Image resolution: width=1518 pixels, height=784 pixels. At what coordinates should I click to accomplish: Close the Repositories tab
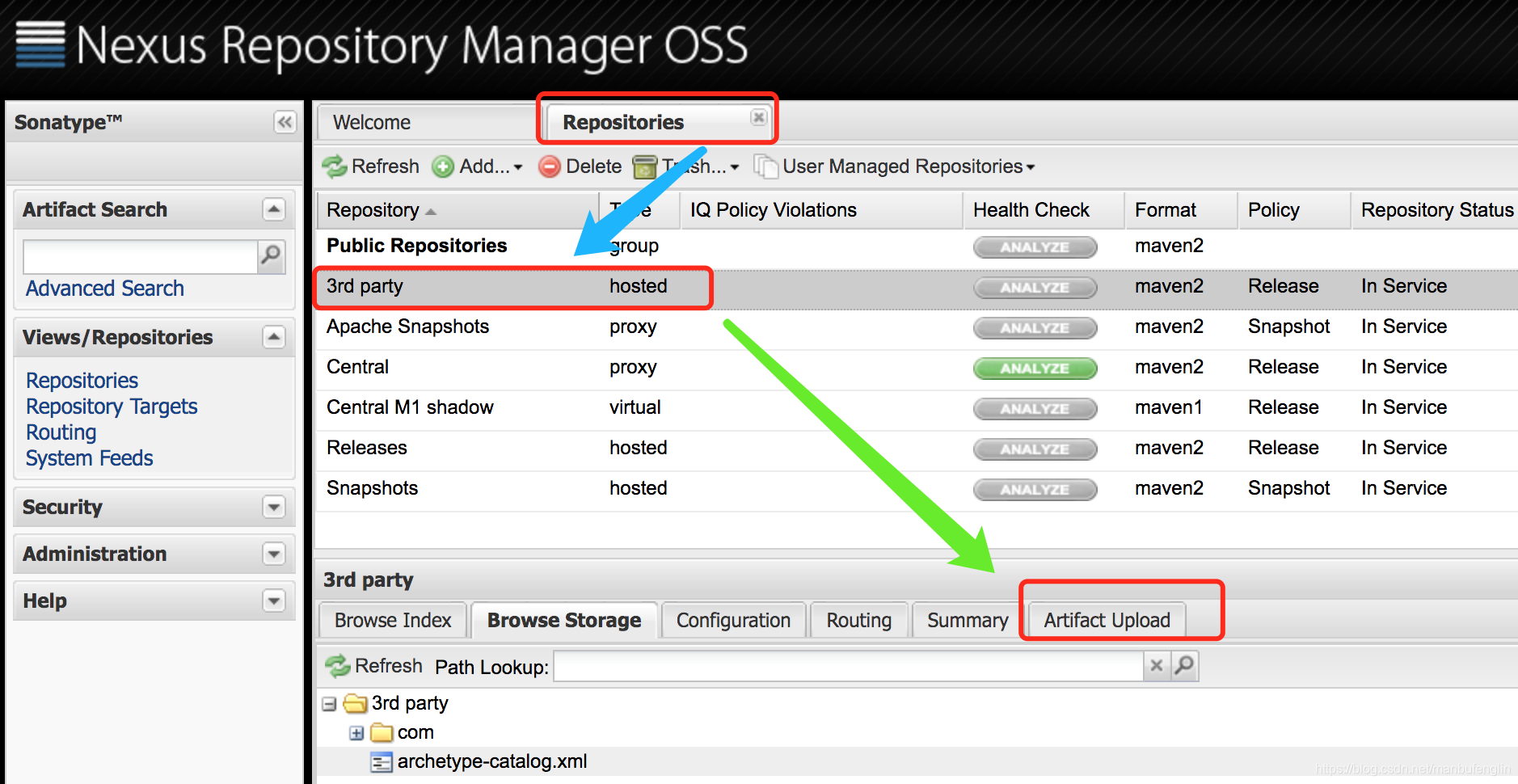click(758, 117)
